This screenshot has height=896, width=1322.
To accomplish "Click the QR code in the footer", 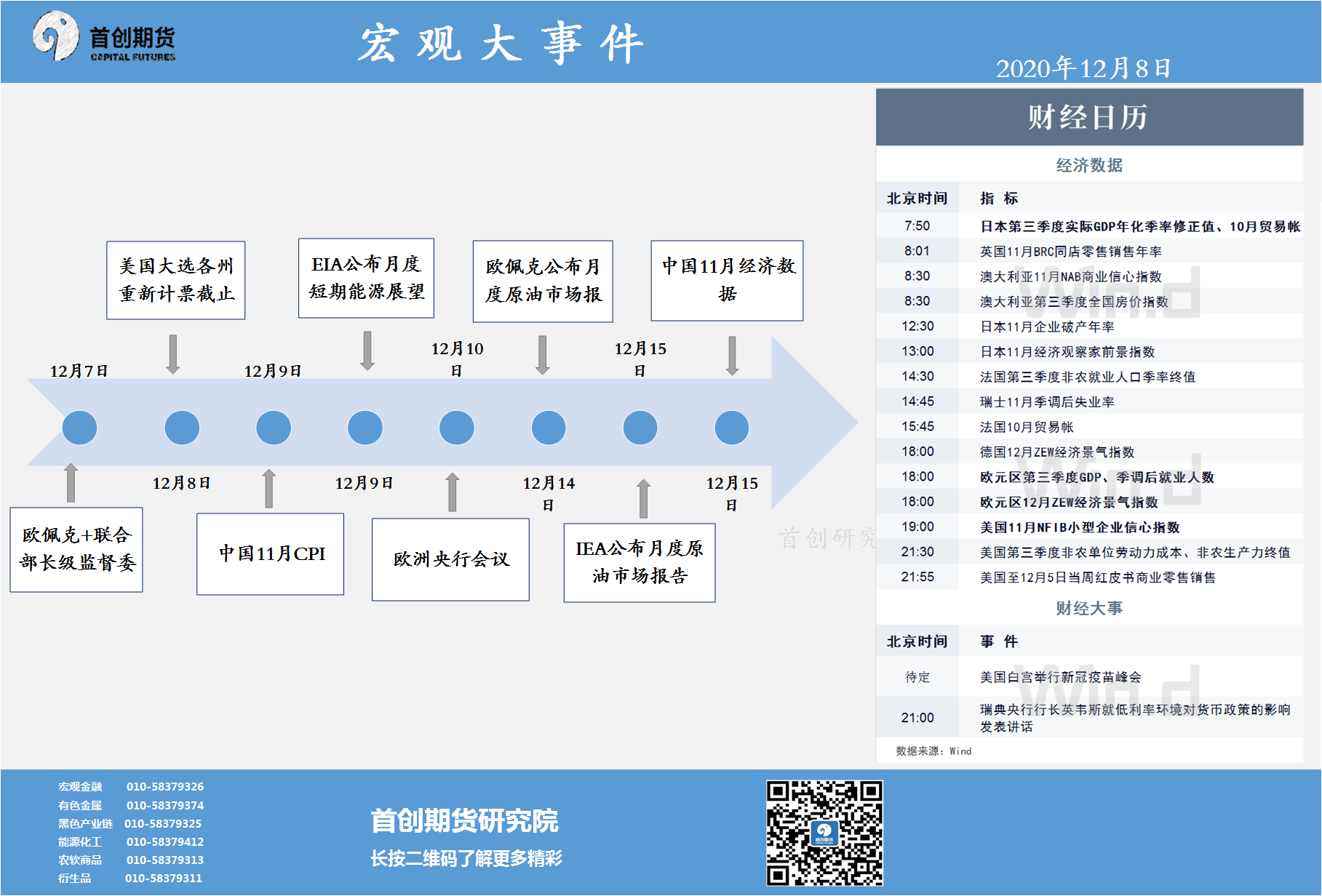I will click(x=824, y=833).
